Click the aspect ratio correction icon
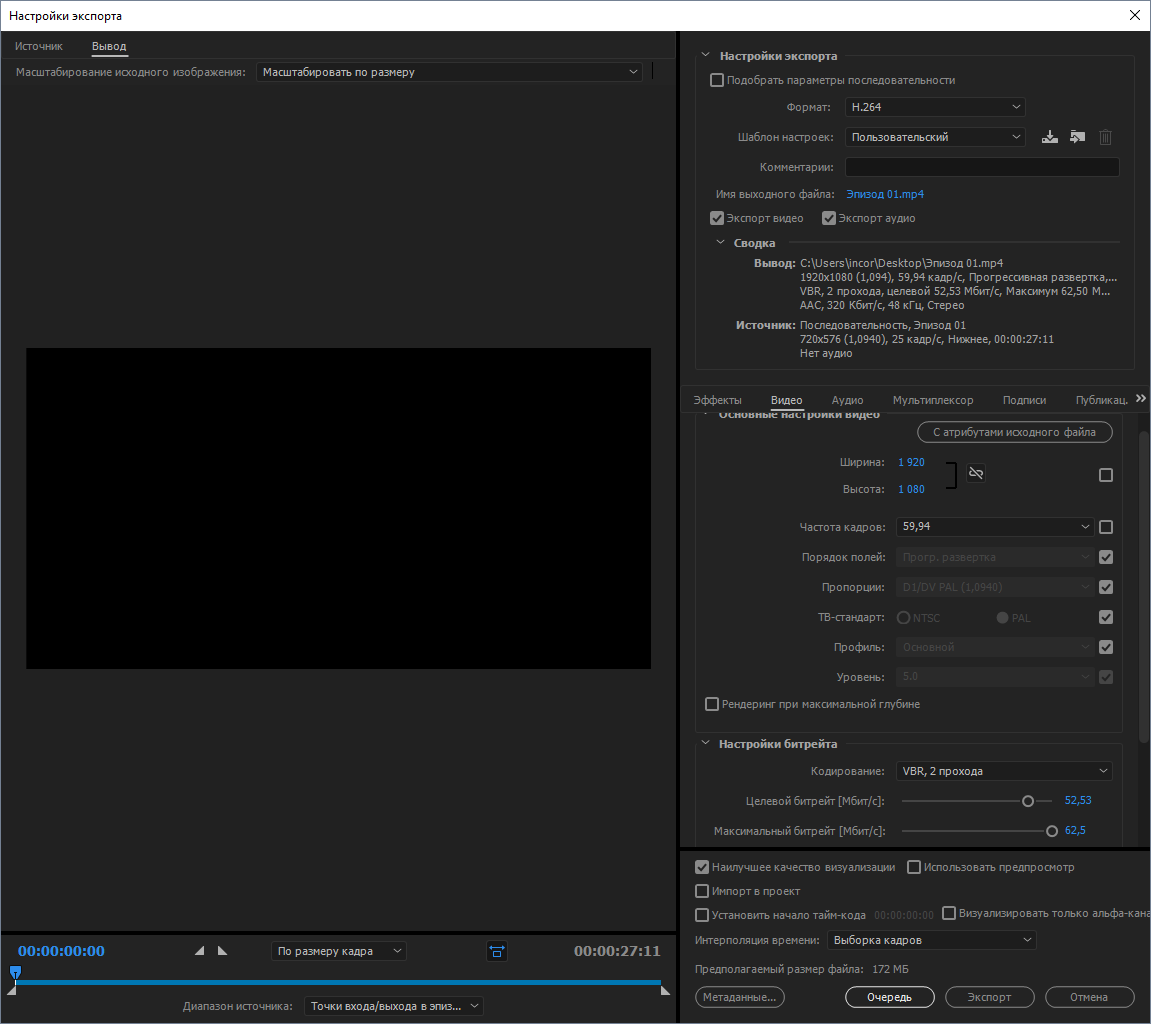This screenshot has width=1151, height=1024. pyautogui.click(x=497, y=951)
